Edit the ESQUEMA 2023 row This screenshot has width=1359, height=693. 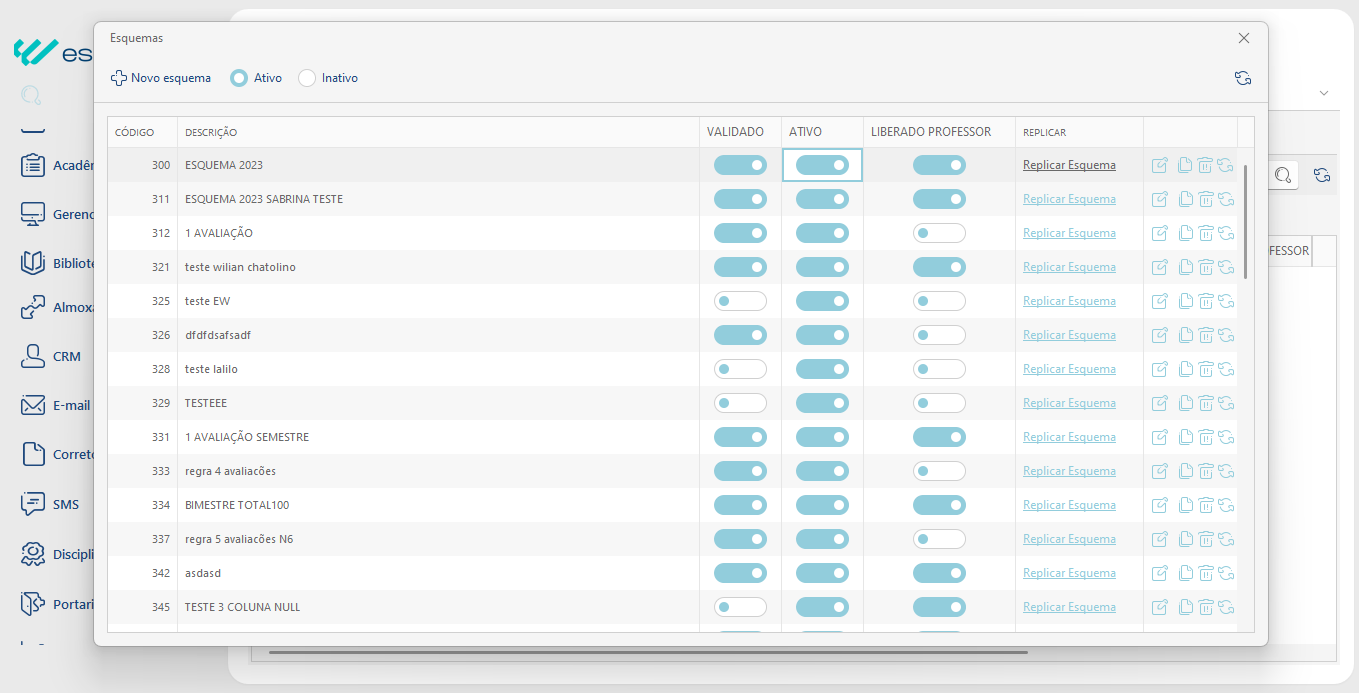(1160, 165)
